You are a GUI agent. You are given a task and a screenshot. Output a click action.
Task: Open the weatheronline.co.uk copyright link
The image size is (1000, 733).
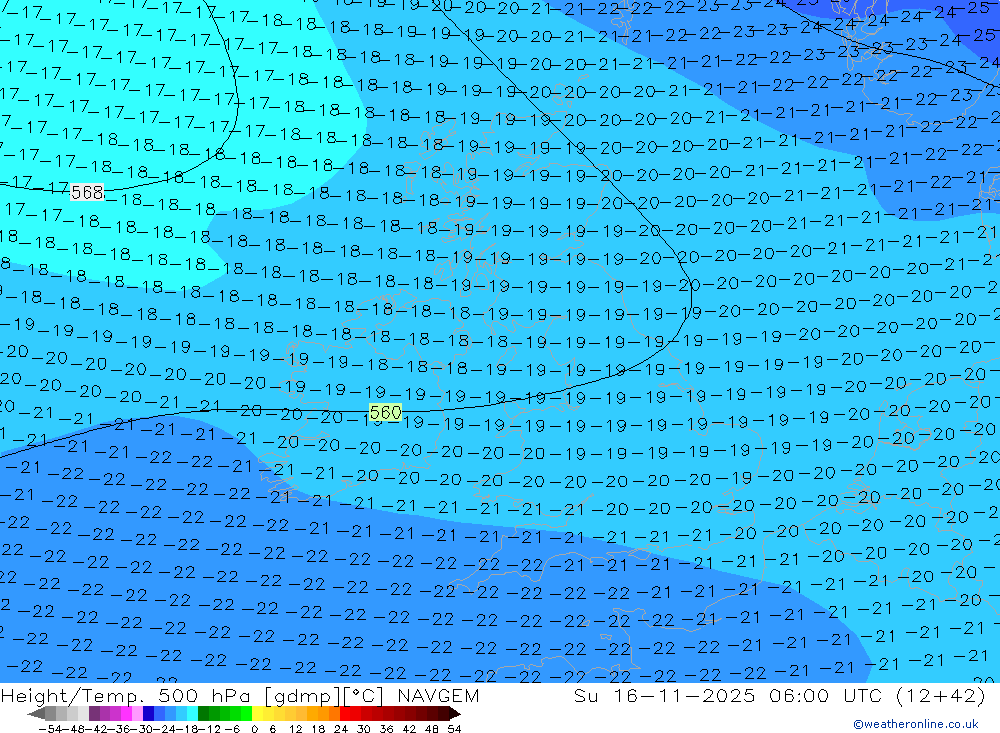tap(916, 724)
